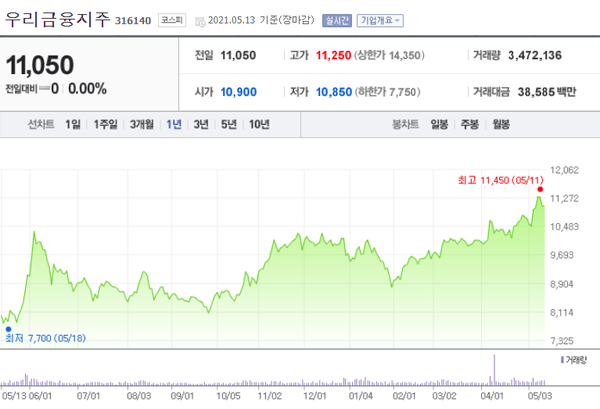Click the 봉차트 label
Screen dimensions: 600x409
point(405,124)
